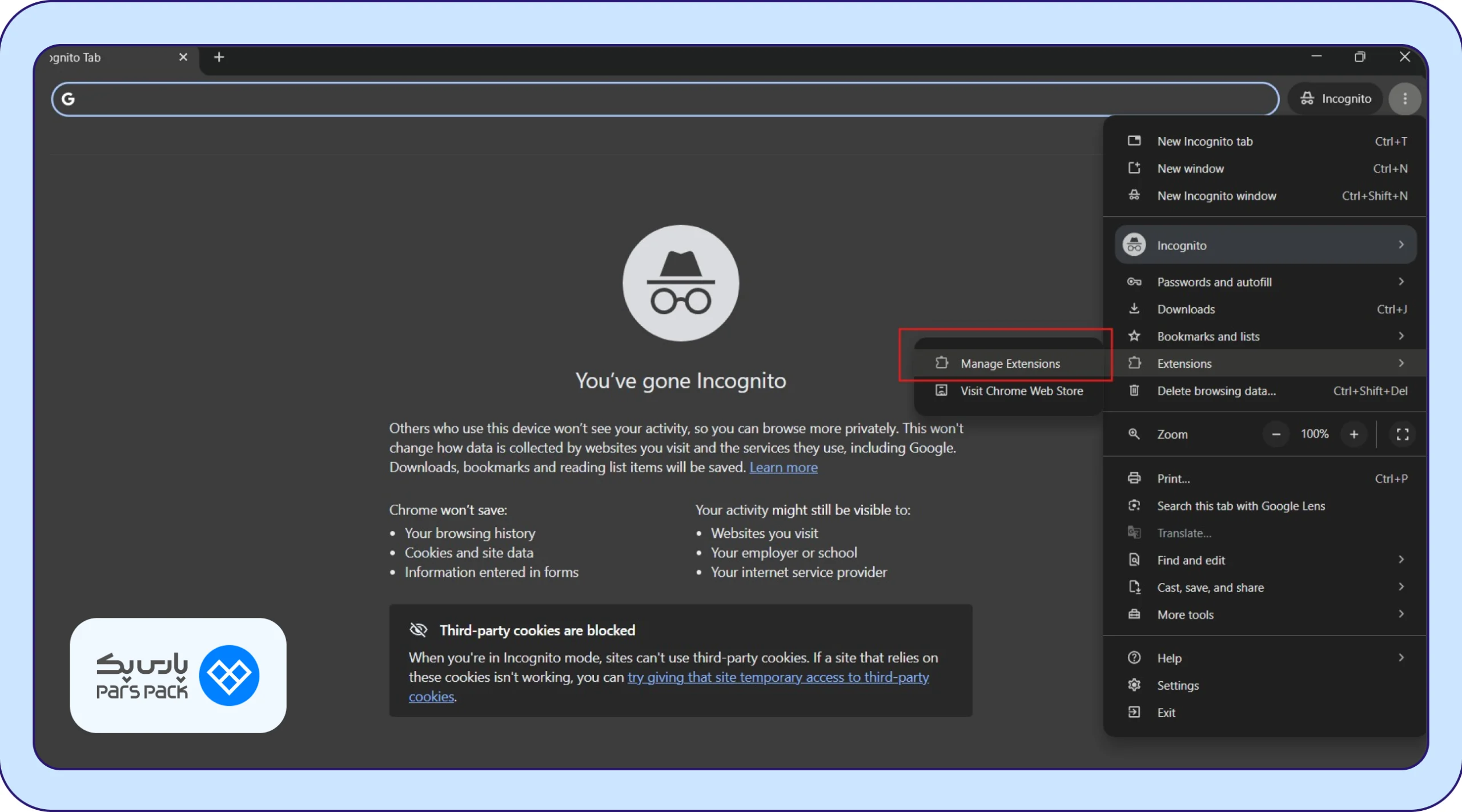Screen dimensions: 1462x812
Task: Click the Chrome Web Store icon
Action: 942,391
